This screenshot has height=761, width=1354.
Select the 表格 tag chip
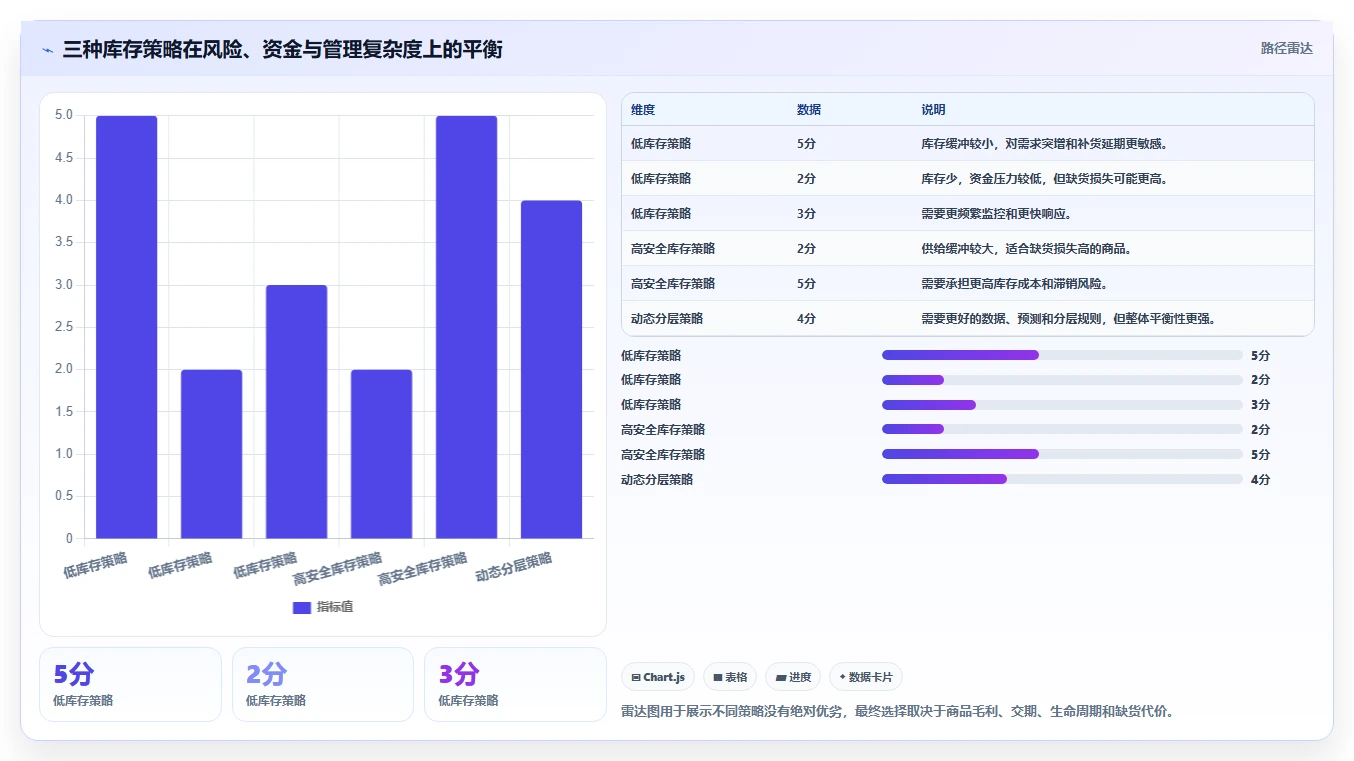[x=730, y=677]
